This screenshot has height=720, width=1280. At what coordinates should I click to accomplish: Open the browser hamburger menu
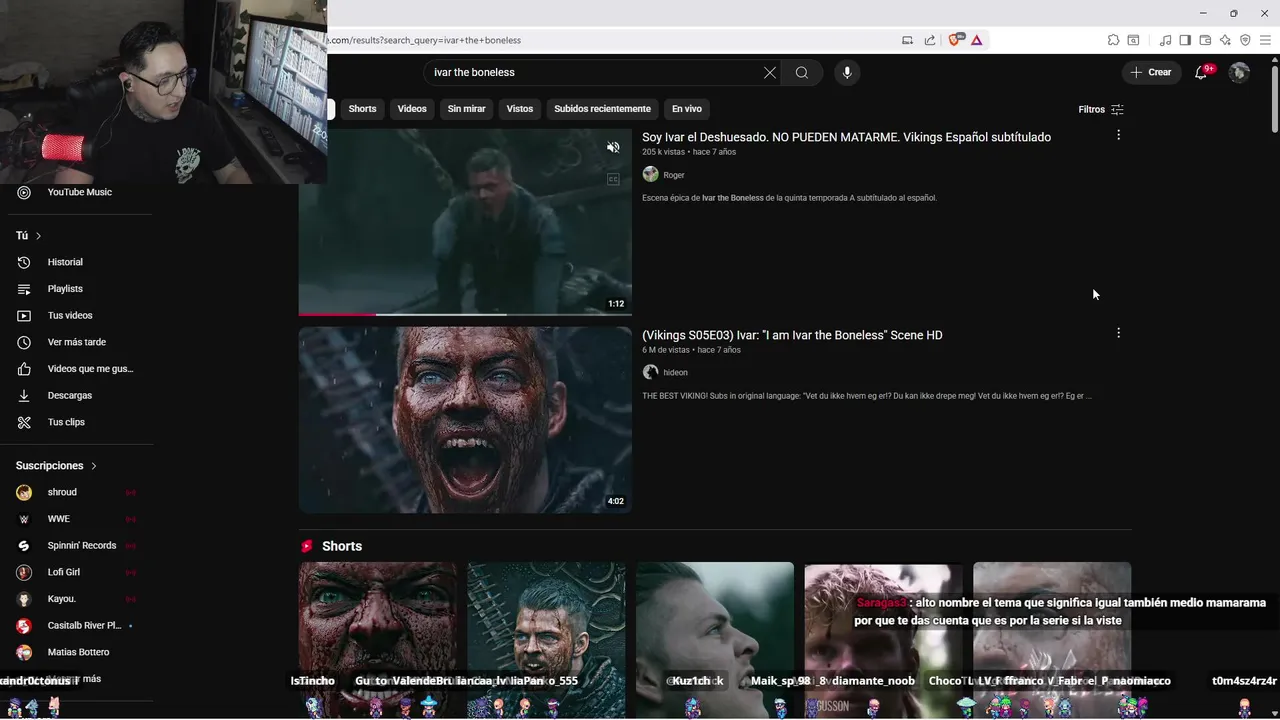(x=1265, y=40)
